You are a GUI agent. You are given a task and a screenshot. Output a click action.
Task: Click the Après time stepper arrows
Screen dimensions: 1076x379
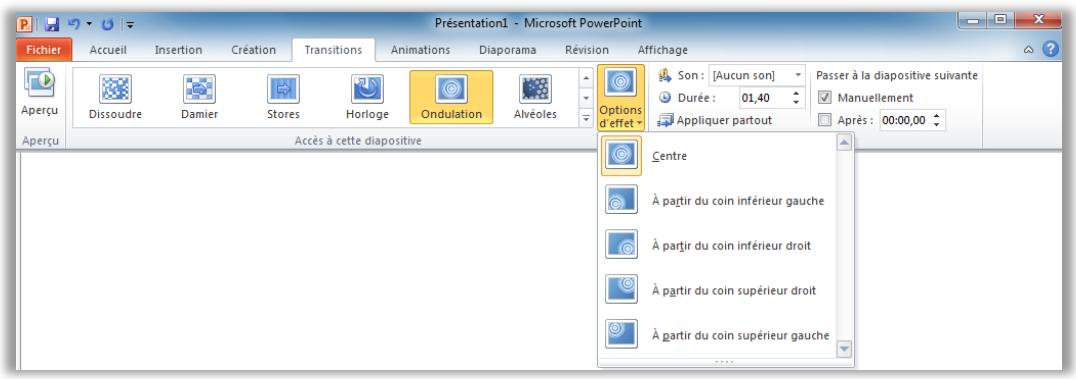[938, 120]
